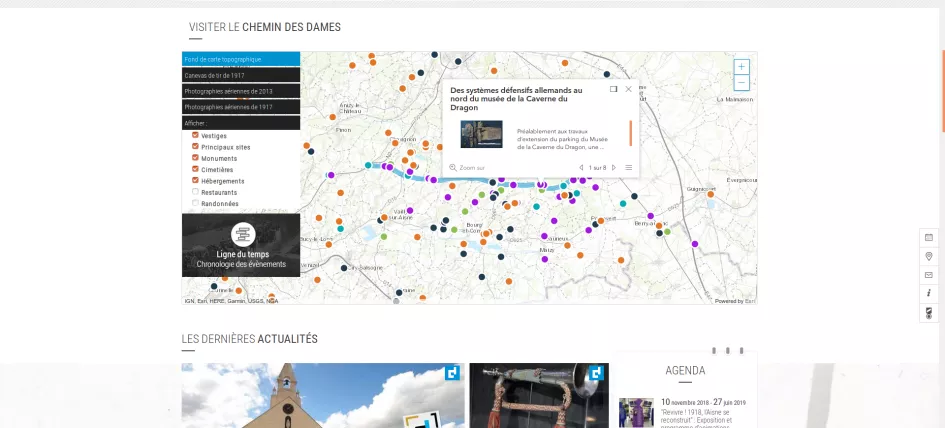Click the '1 sur 8' result counter
This screenshot has width=945, height=428.
(x=597, y=168)
